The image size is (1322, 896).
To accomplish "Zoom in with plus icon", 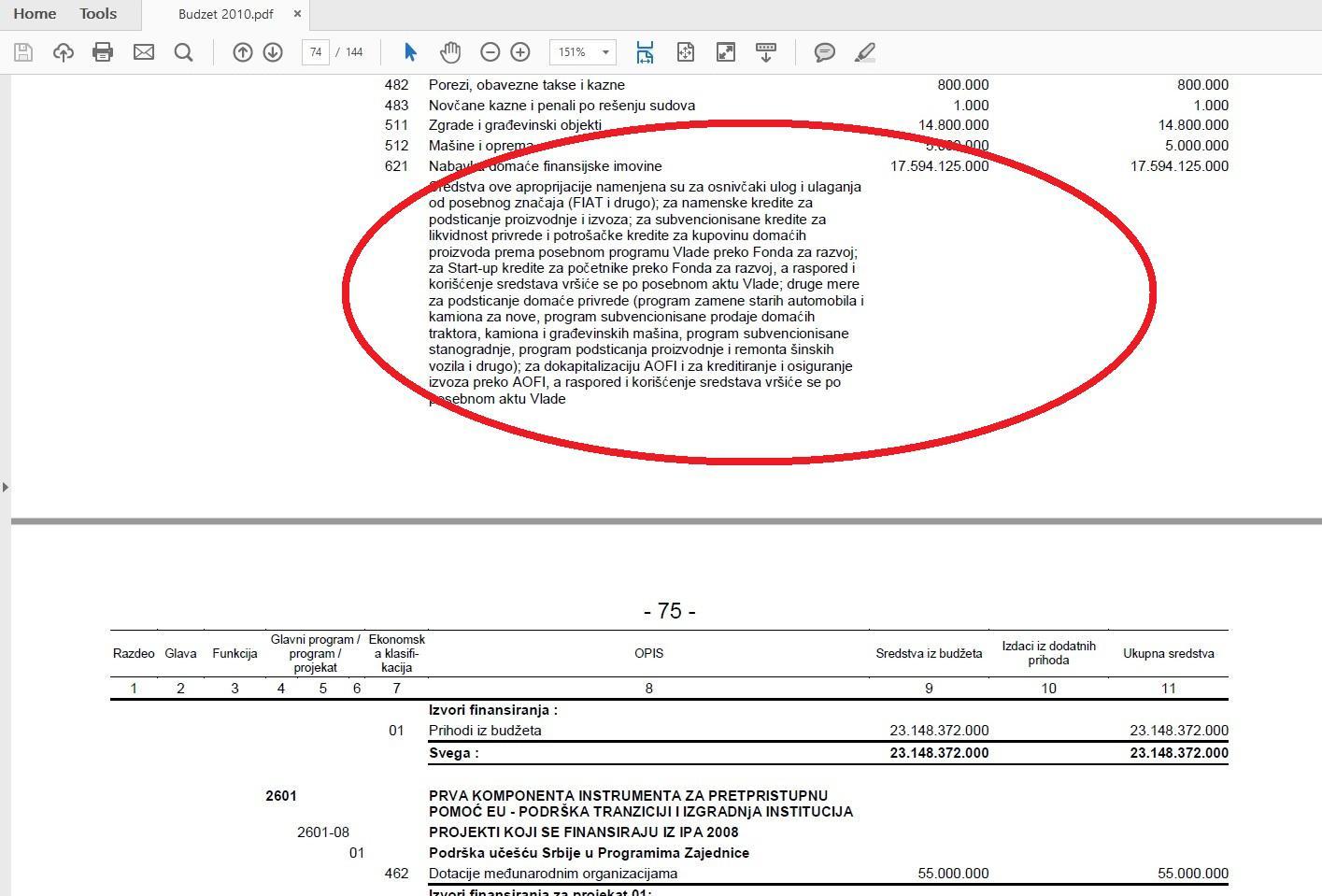I will 520,52.
